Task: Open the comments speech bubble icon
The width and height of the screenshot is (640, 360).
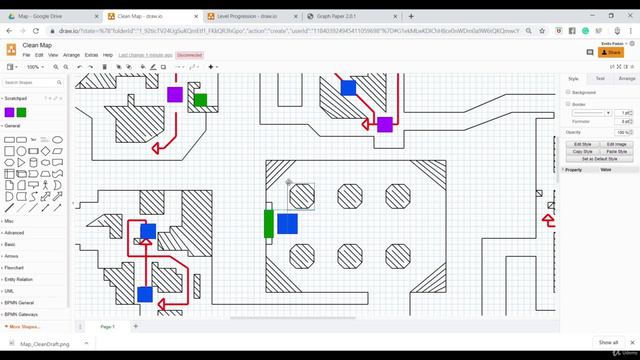Action: [590, 52]
